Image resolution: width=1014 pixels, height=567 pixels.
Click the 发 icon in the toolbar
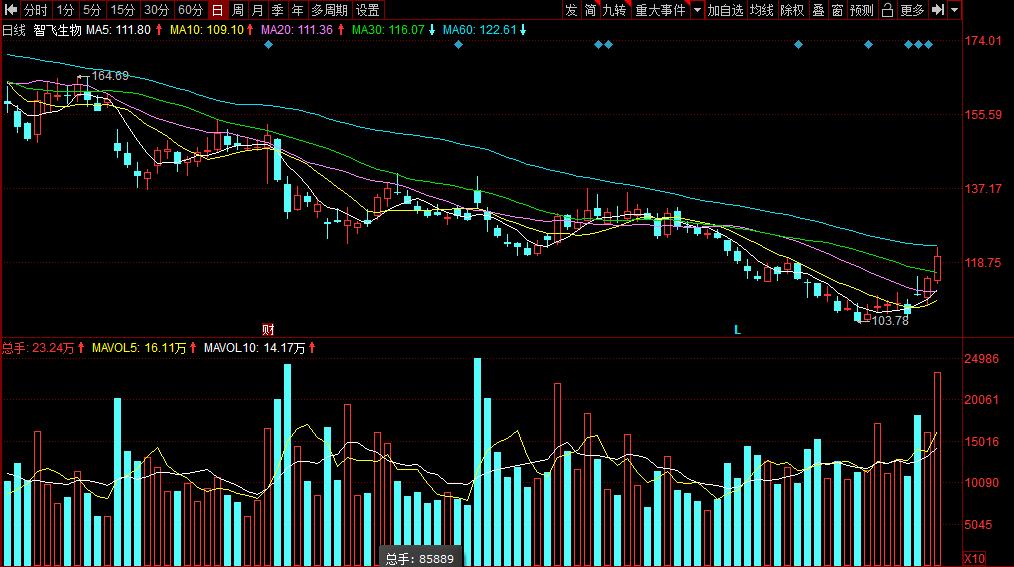tap(570, 10)
